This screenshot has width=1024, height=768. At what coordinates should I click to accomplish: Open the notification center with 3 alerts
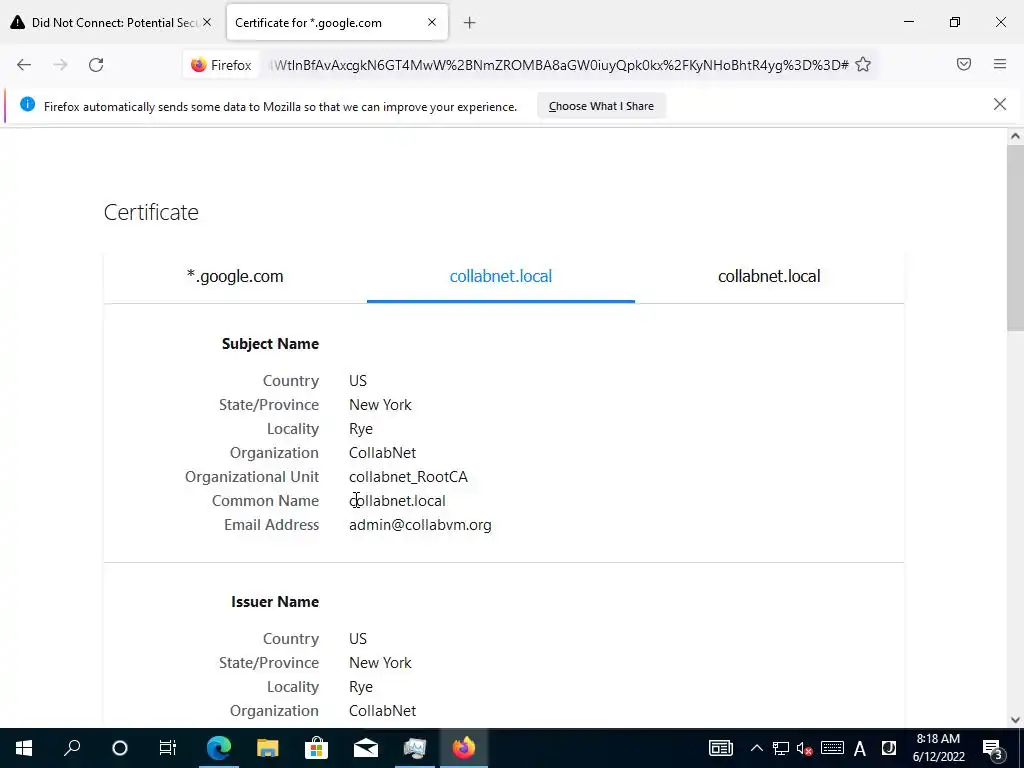(993, 748)
